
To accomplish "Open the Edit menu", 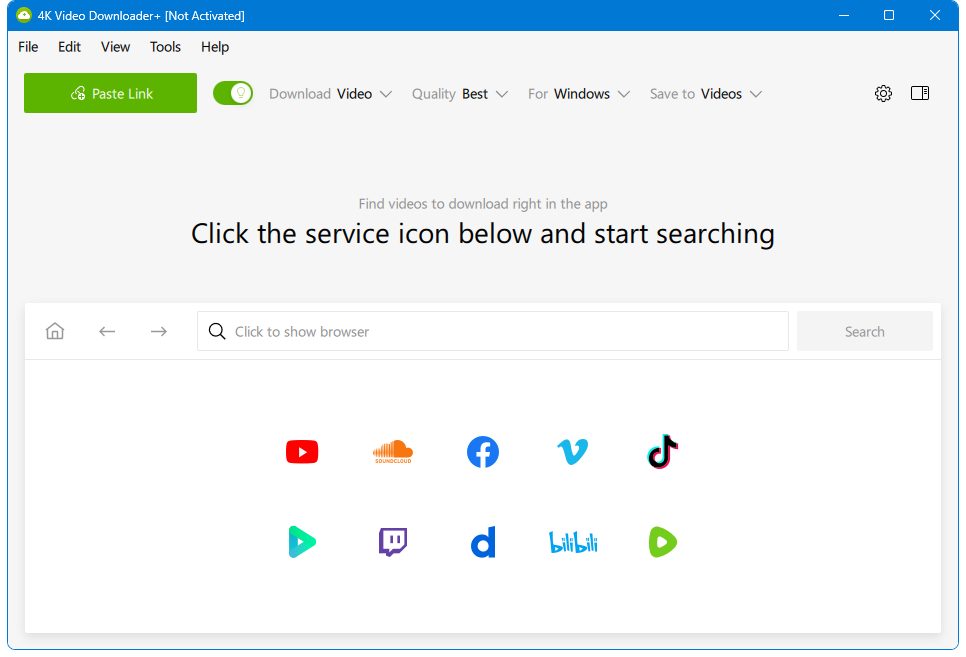I will [69, 47].
